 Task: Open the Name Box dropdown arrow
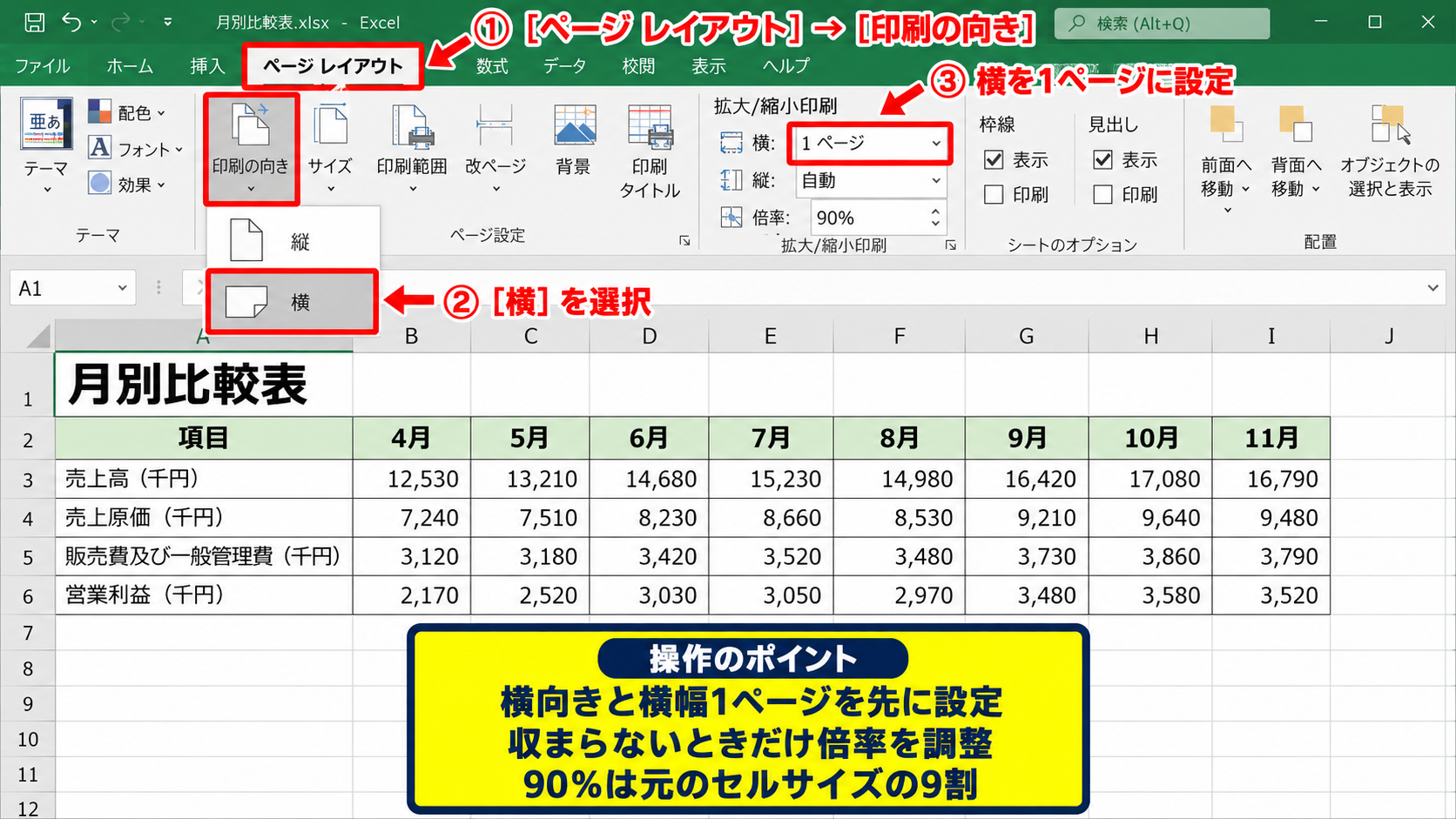(123, 288)
